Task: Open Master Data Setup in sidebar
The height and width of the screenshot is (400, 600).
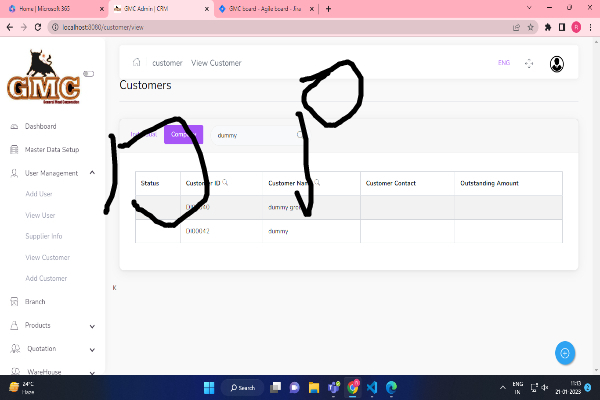Action: (51, 149)
